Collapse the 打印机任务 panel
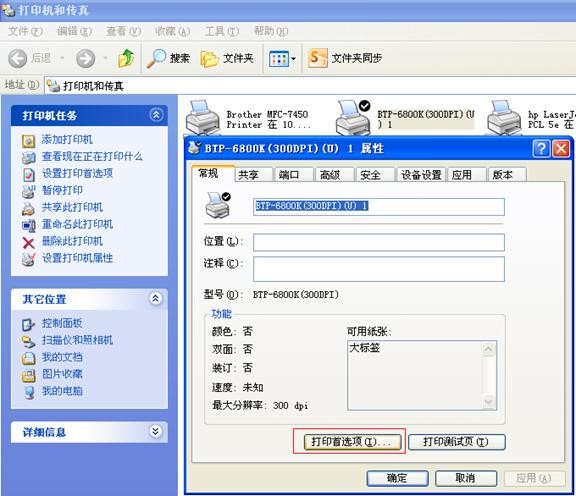The image size is (576, 496). click(x=156, y=115)
